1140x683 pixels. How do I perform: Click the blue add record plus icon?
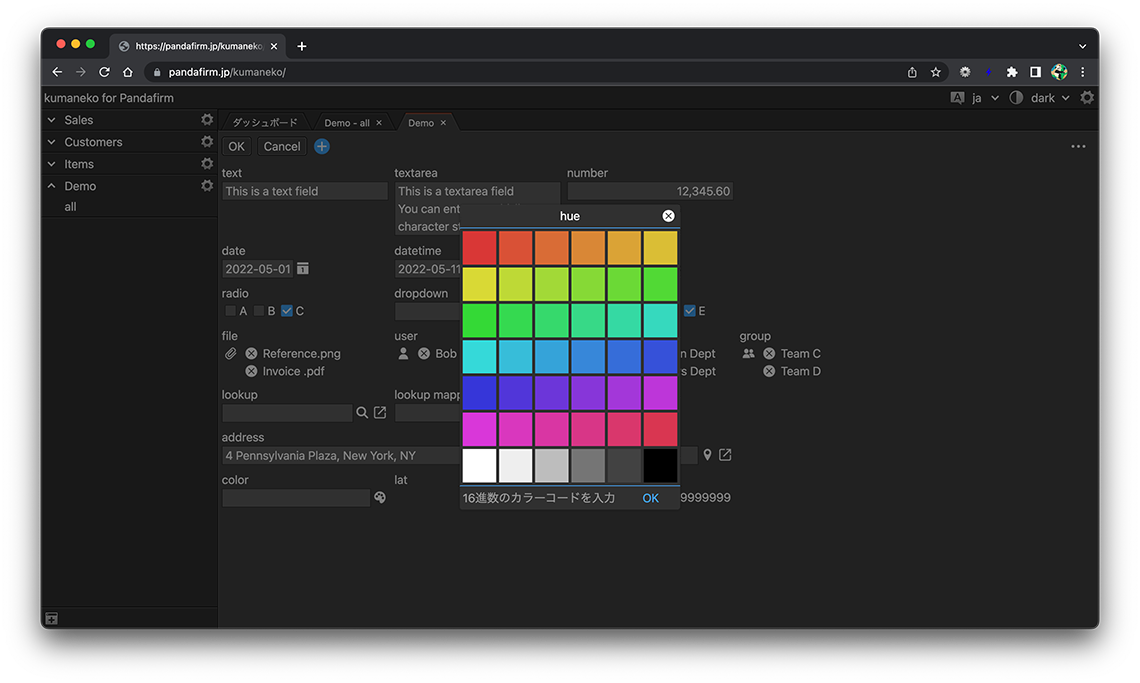(322, 147)
